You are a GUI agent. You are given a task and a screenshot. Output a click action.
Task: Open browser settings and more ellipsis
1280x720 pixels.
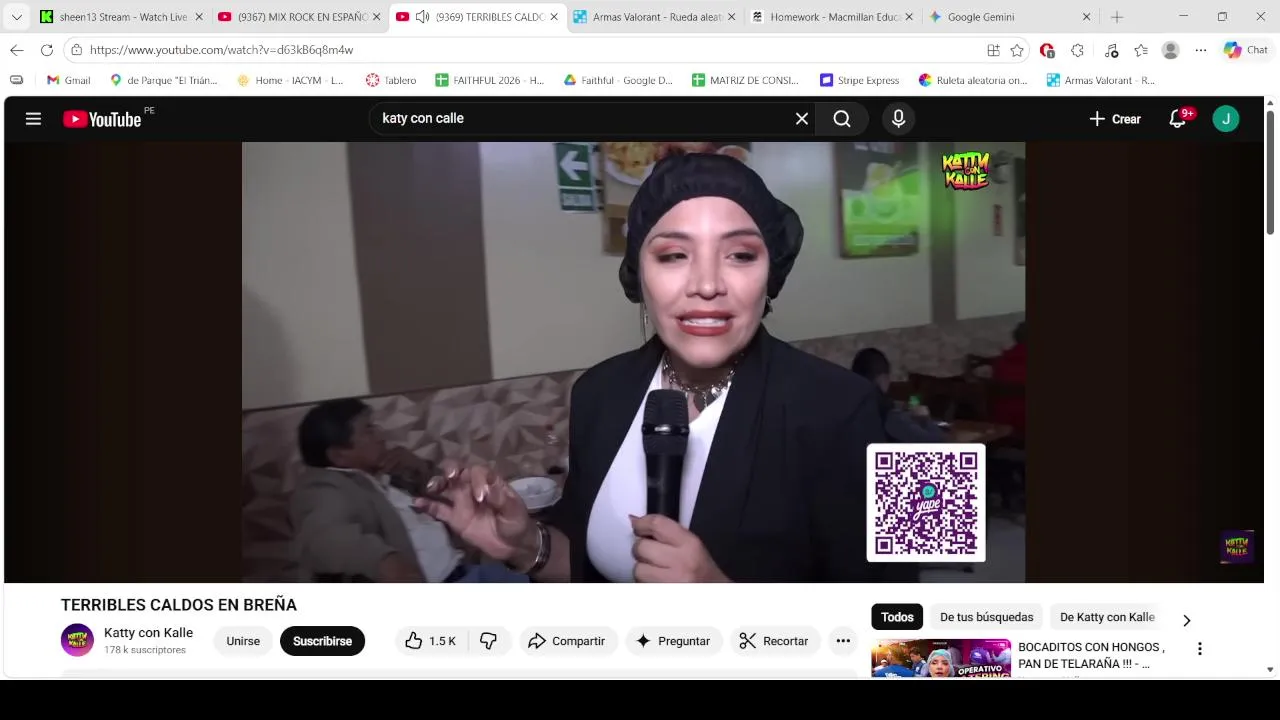click(1201, 50)
